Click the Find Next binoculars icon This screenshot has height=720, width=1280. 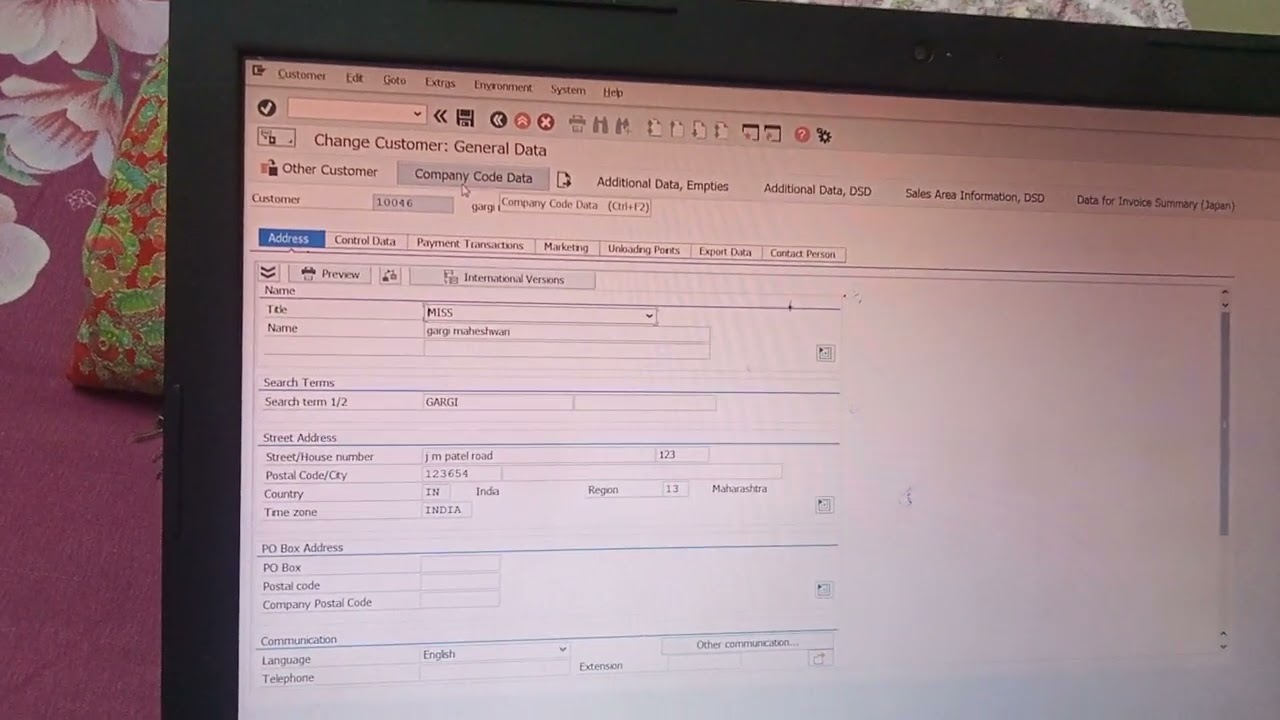622,126
